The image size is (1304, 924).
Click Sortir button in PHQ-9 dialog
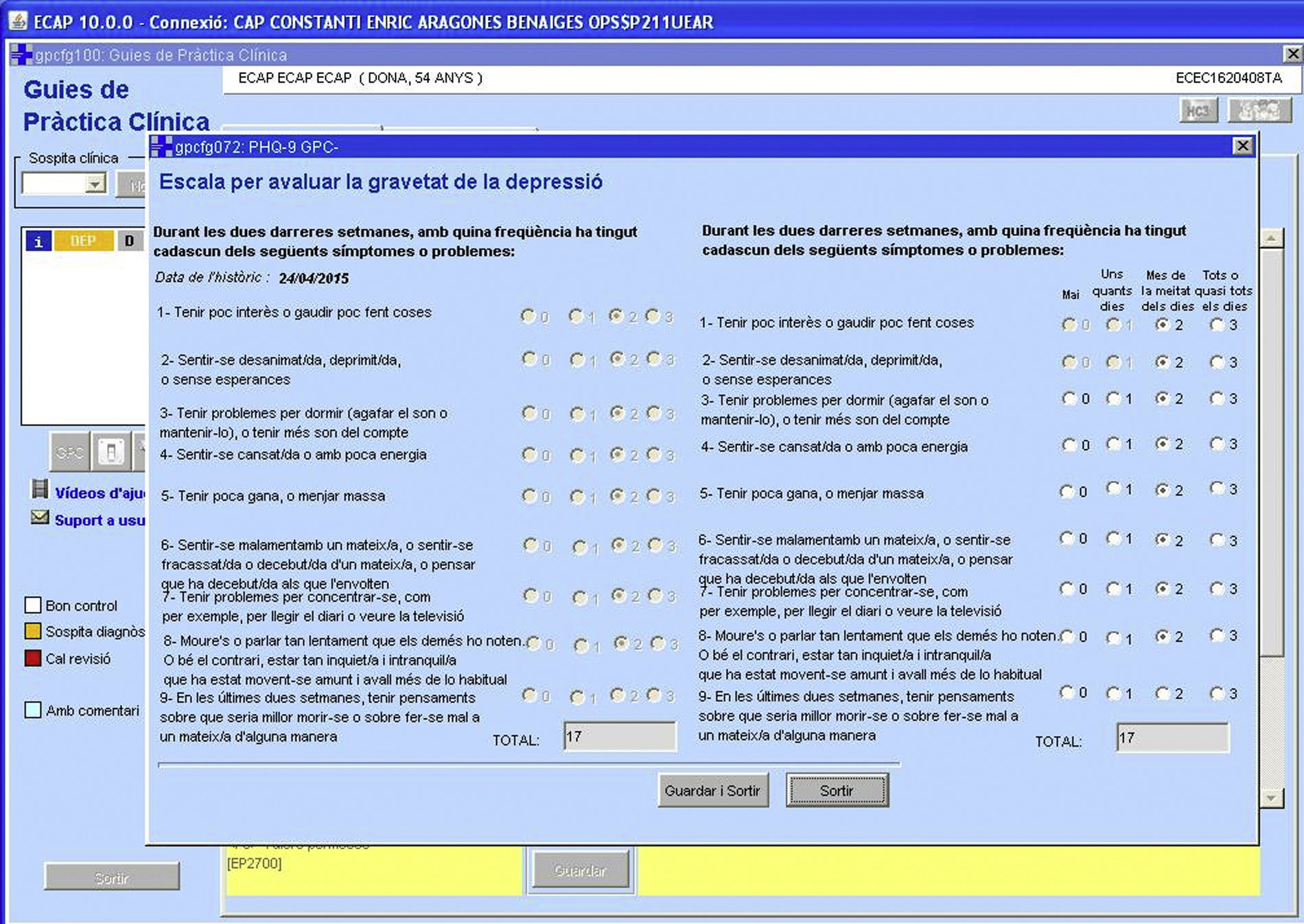(x=837, y=791)
